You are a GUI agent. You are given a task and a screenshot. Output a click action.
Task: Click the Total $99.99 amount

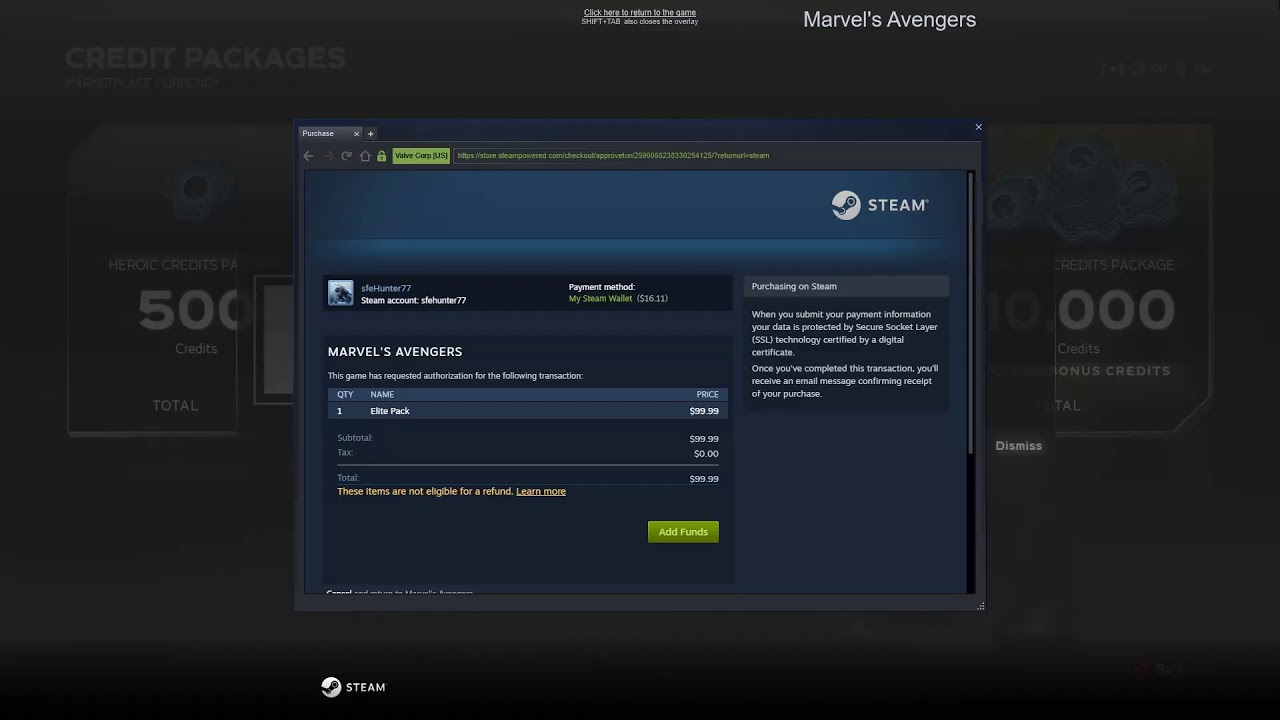pyautogui.click(x=704, y=479)
